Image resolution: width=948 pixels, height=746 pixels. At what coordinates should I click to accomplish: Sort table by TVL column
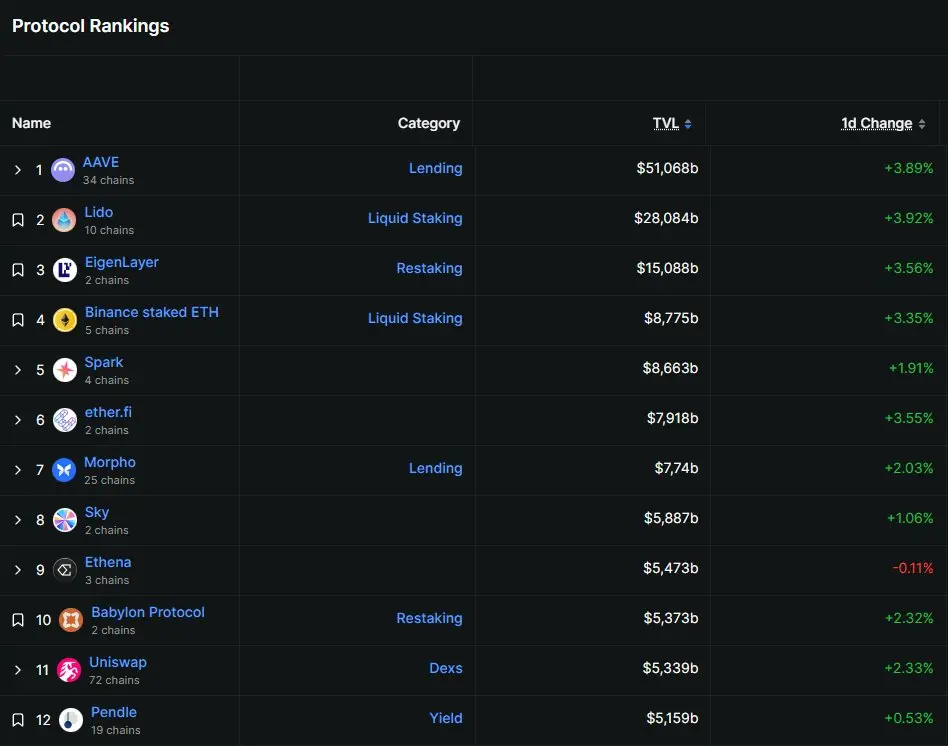click(672, 123)
